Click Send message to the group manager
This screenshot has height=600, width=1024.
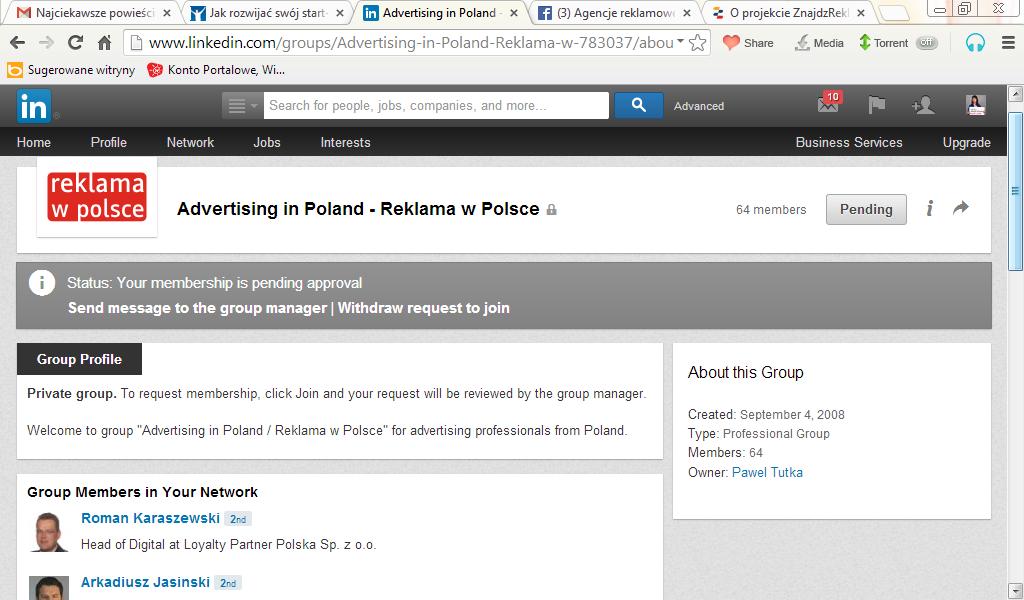(197, 308)
